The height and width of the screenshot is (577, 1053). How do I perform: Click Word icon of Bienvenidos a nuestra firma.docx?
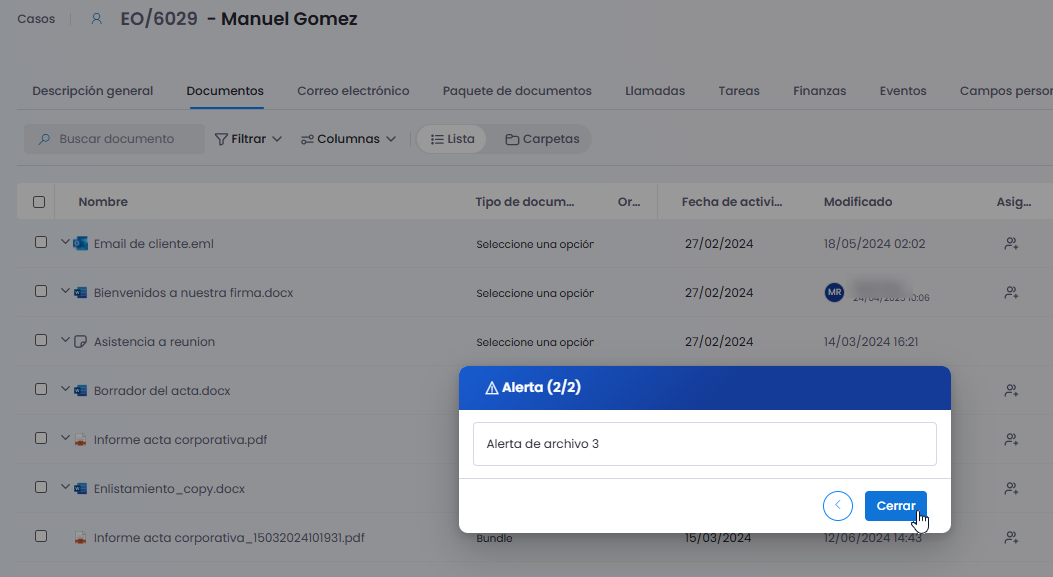81,293
